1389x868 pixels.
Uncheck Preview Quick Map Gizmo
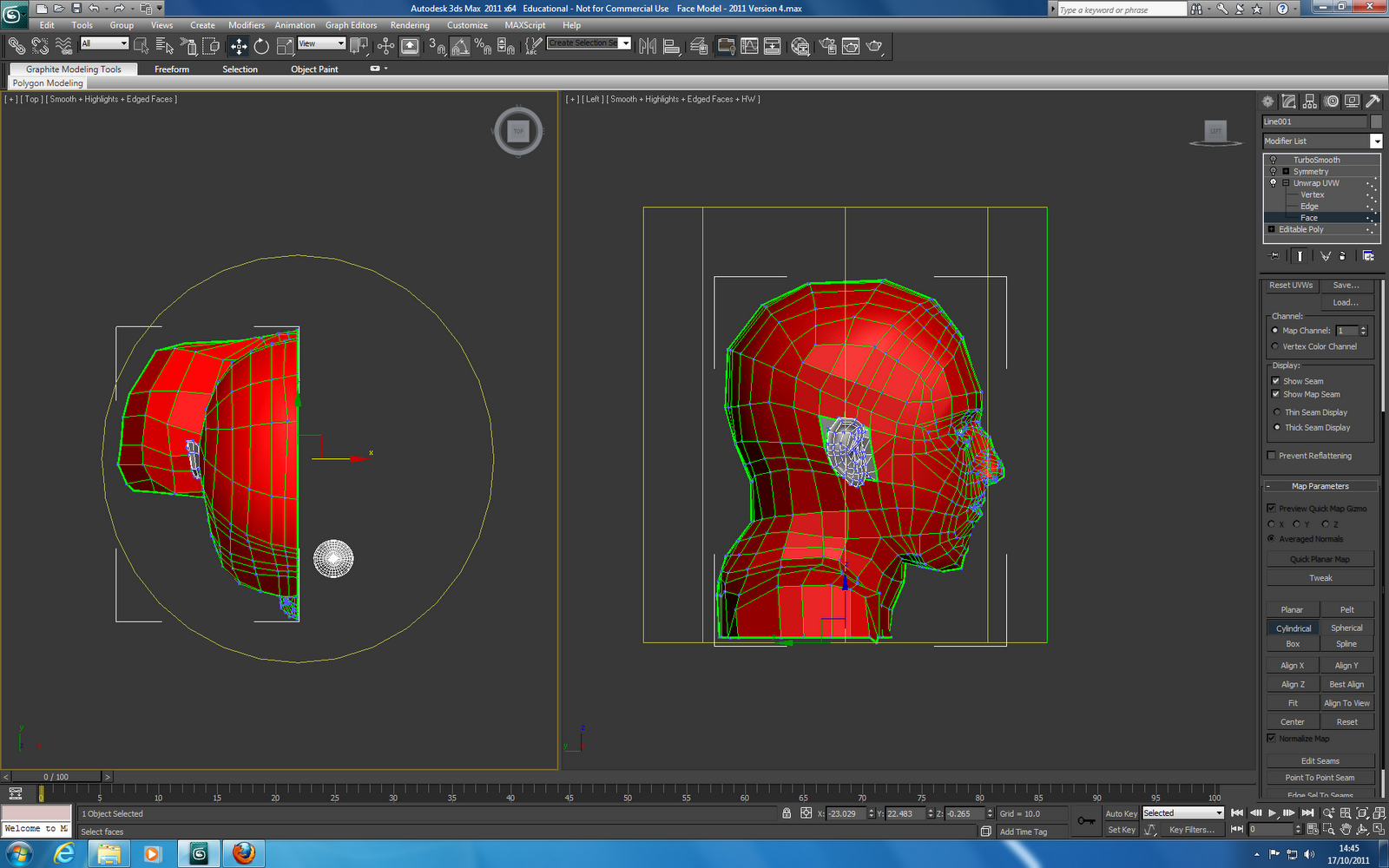point(1271,508)
